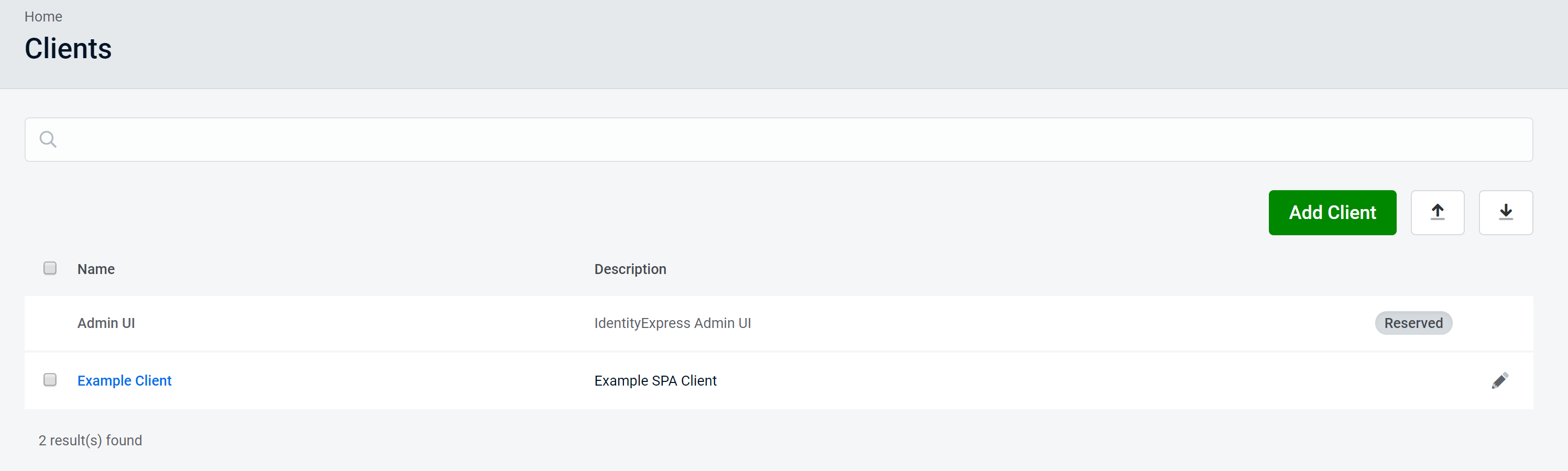Viewport: 1568px width, 471px height.
Task: Sort by the Name column header
Action: [95, 269]
